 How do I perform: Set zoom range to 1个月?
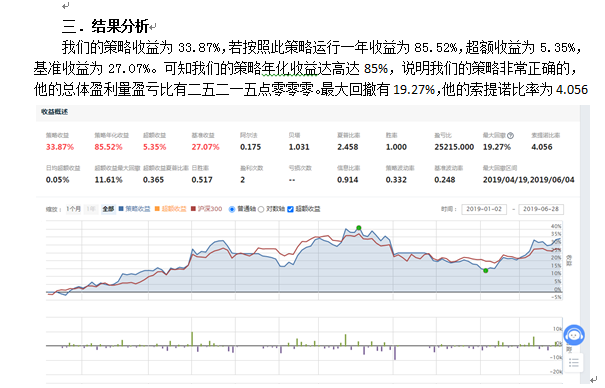(73, 209)
